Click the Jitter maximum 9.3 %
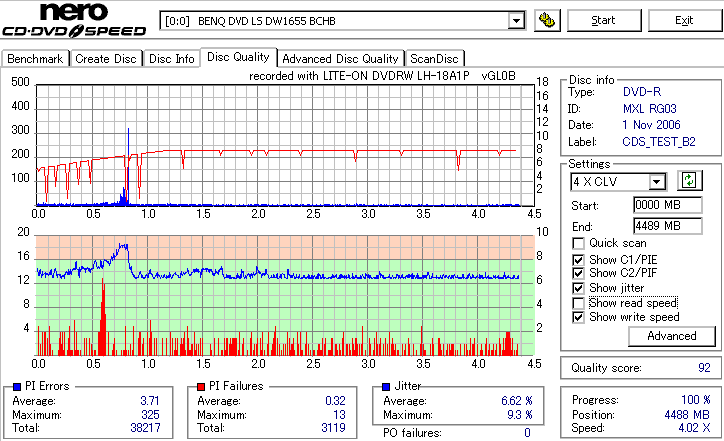Screen dimensions: 724x441 [x=520, y=415]
